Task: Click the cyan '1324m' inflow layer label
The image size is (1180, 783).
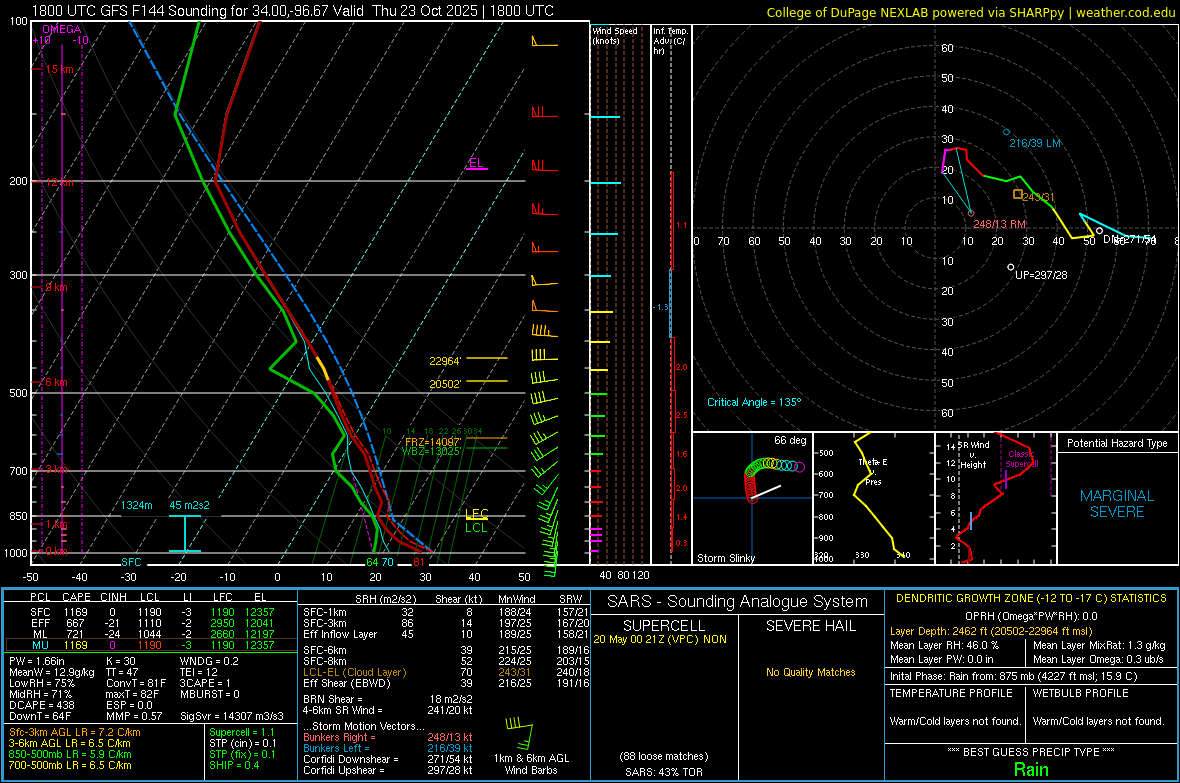Action: [x=137, y=505]
